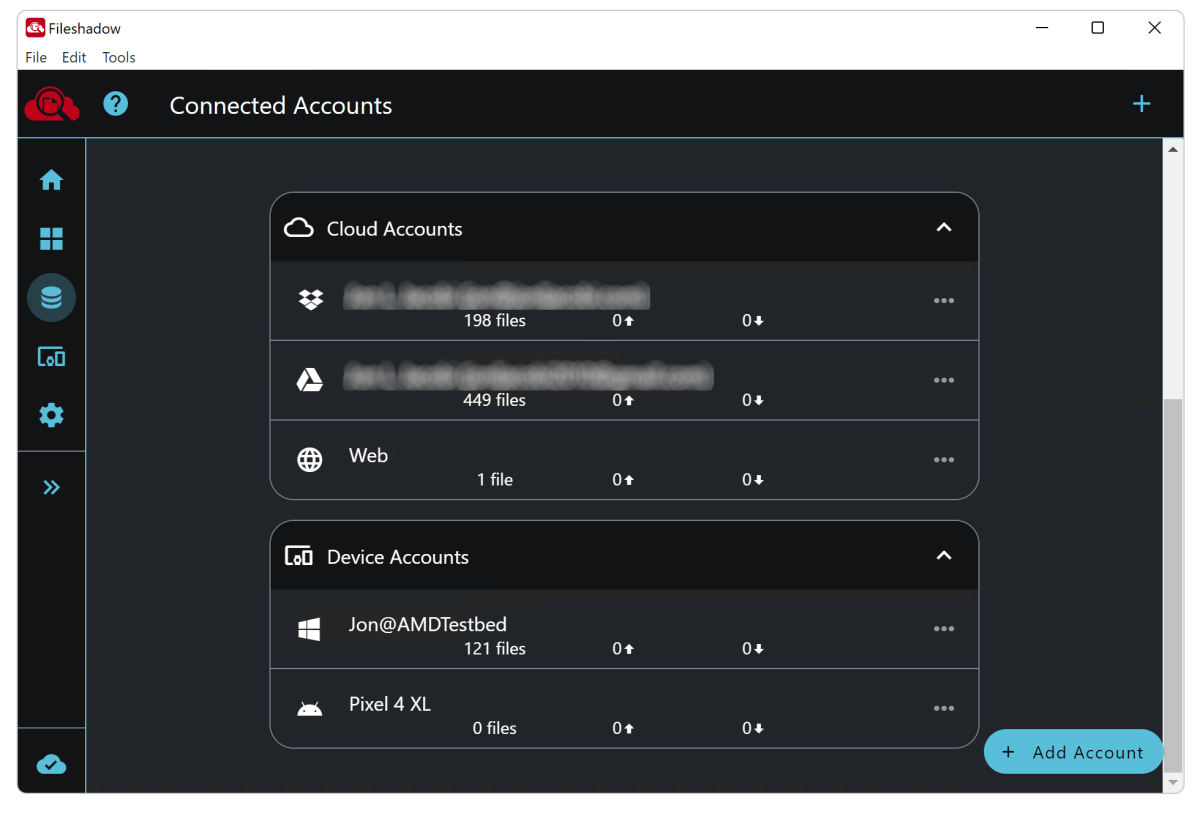Image resolution: width=1200 pixels, height=813 pixels.
Task: Open options menu for Dropbox account
Action: [x=943, y=301]
